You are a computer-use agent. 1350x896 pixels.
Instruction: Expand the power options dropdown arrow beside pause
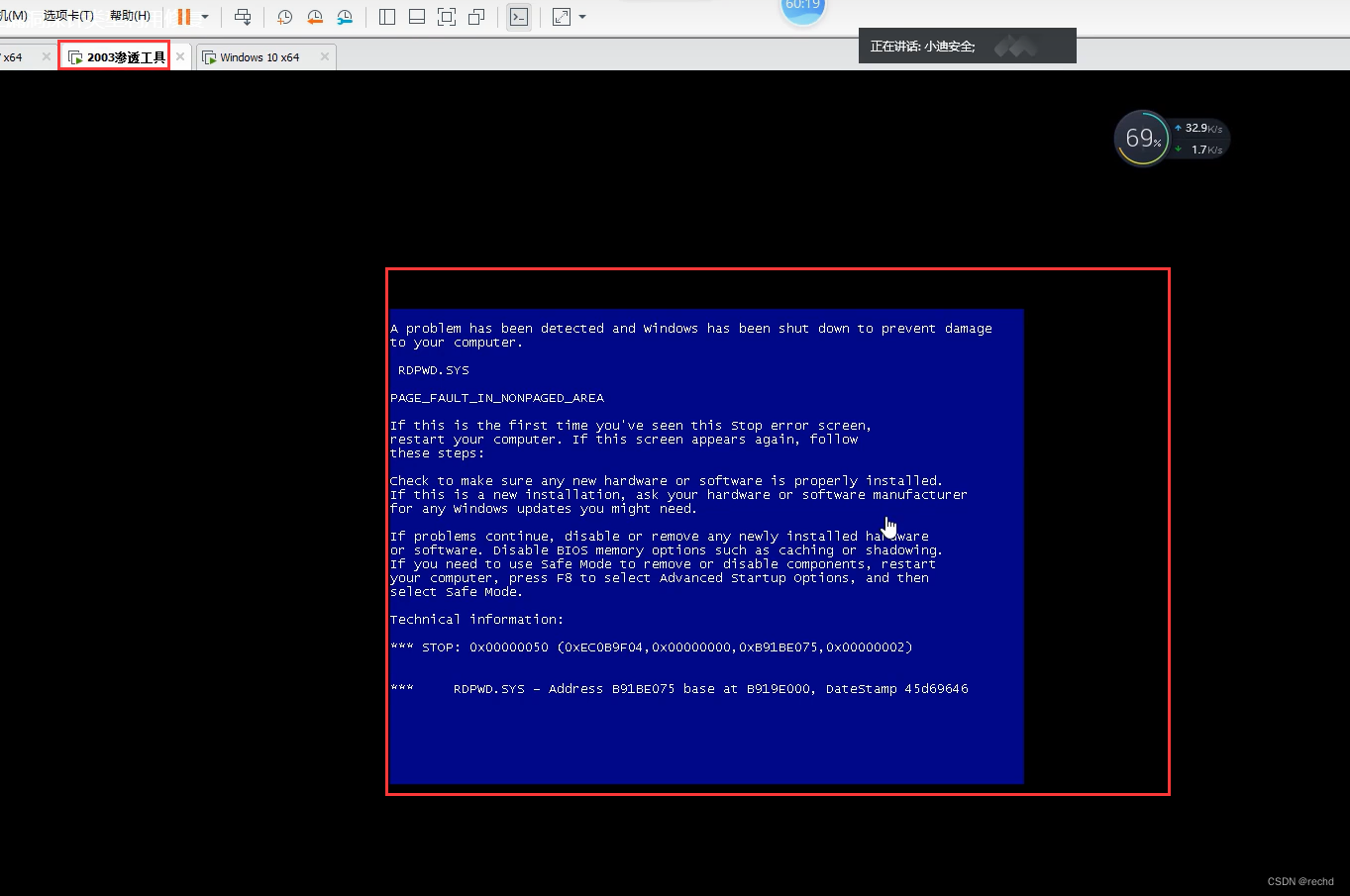(x=205, y=17)
